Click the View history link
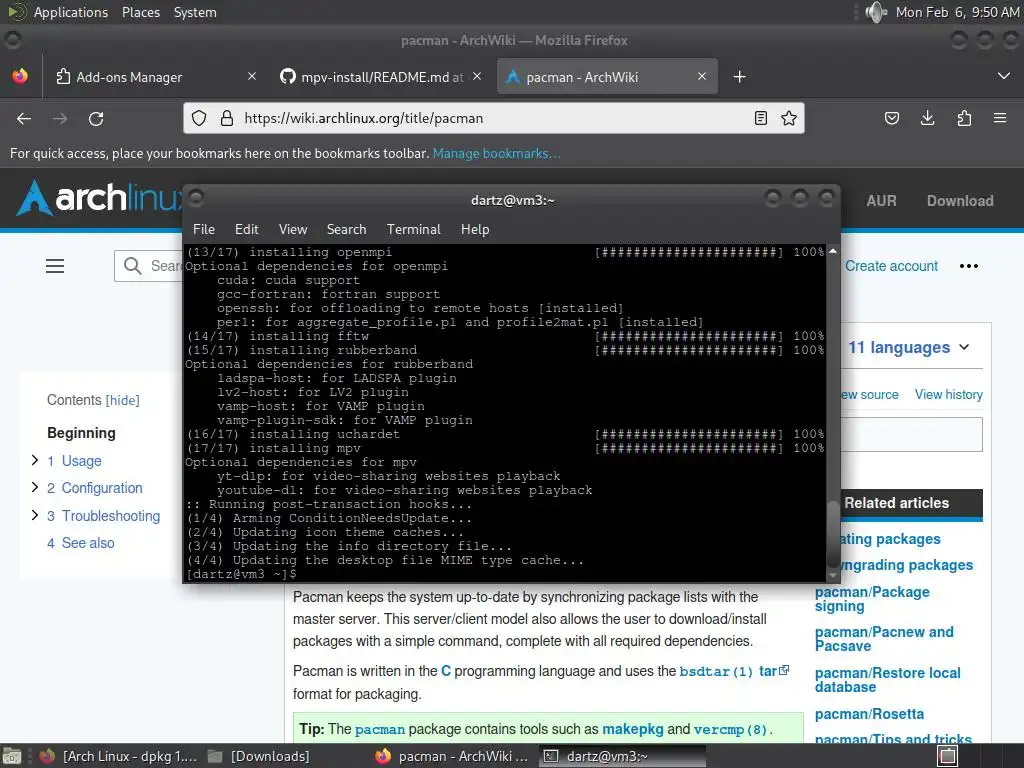The image size is (1024, 768). tap(948, 394)
